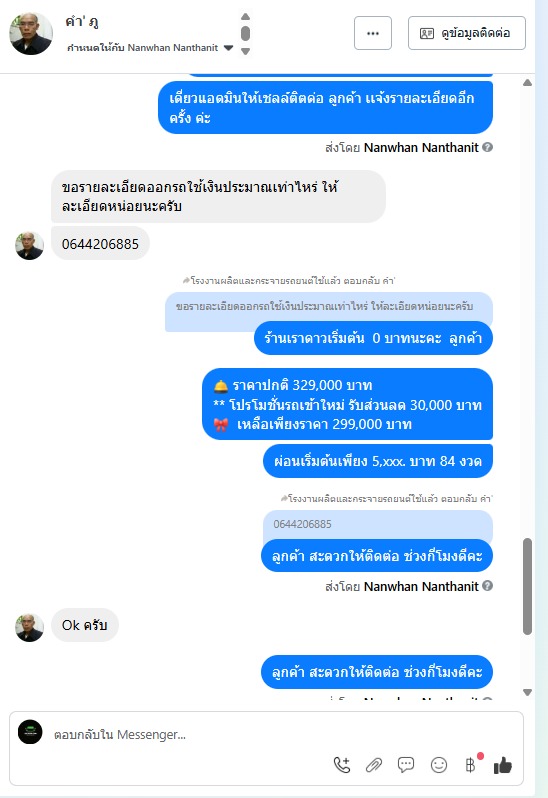Select the 0644206885 phone number message
The width and height of the screenshot is (548, 798).
[100, 244]
